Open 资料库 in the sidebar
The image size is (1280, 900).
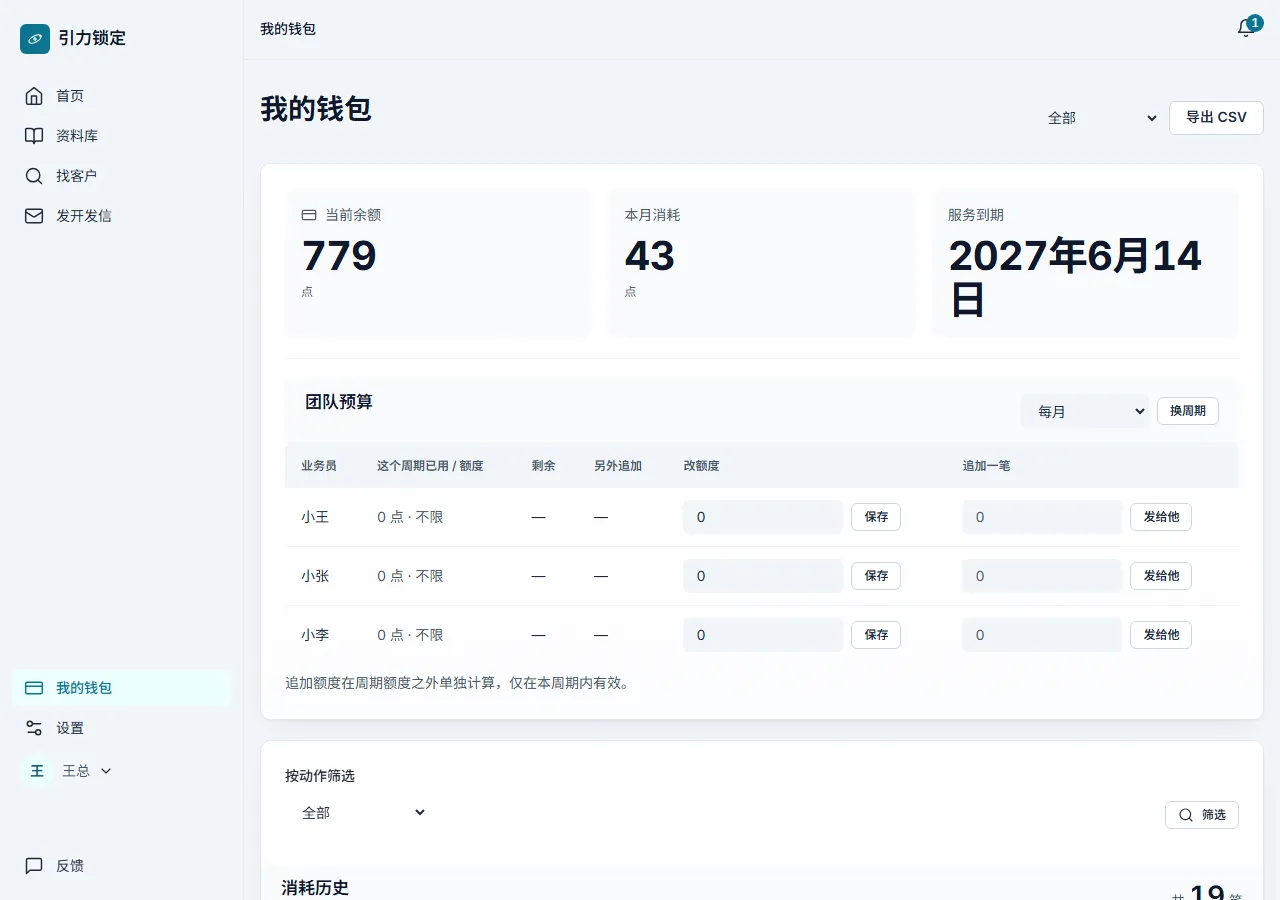pos(122,136)
